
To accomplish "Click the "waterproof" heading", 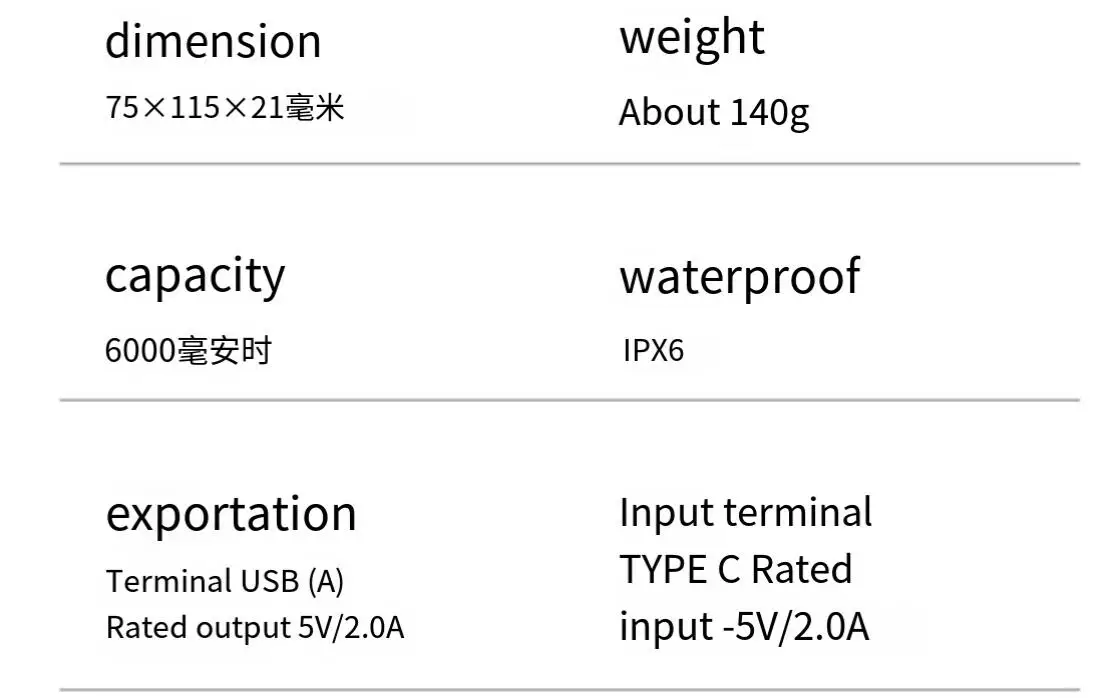I will [739, 276].
